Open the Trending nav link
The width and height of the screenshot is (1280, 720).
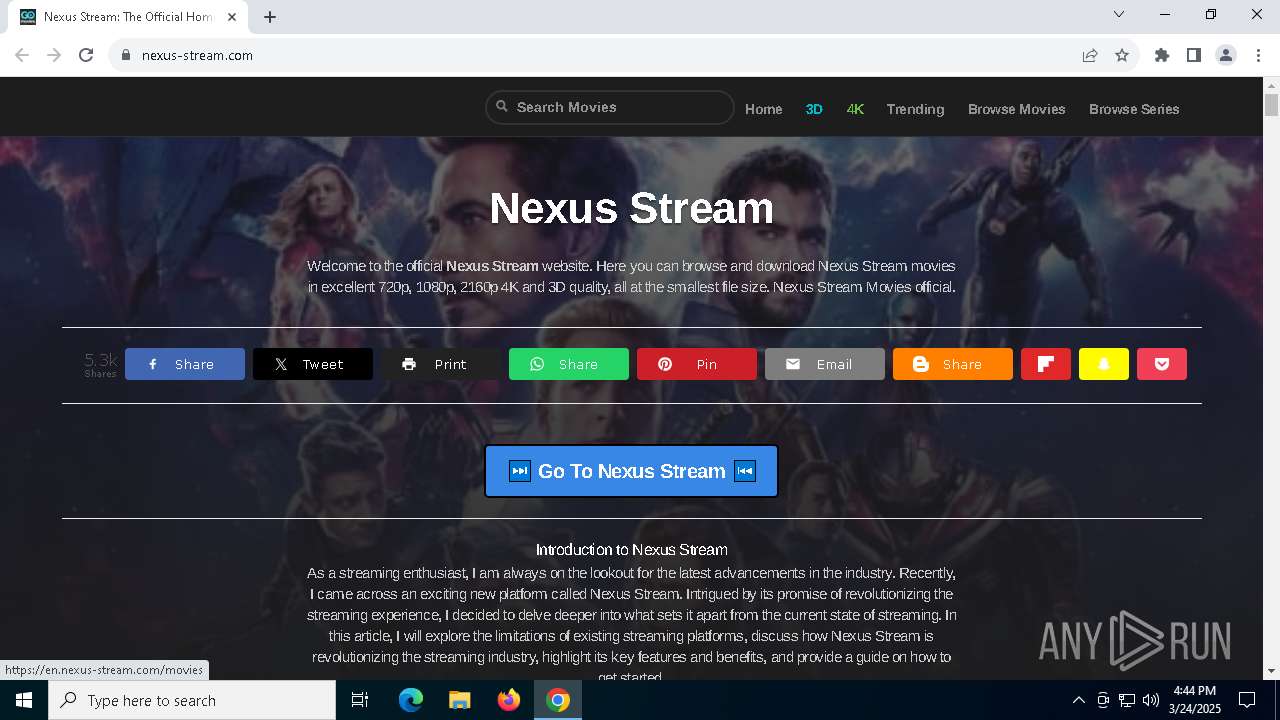[x=915, y=109]
